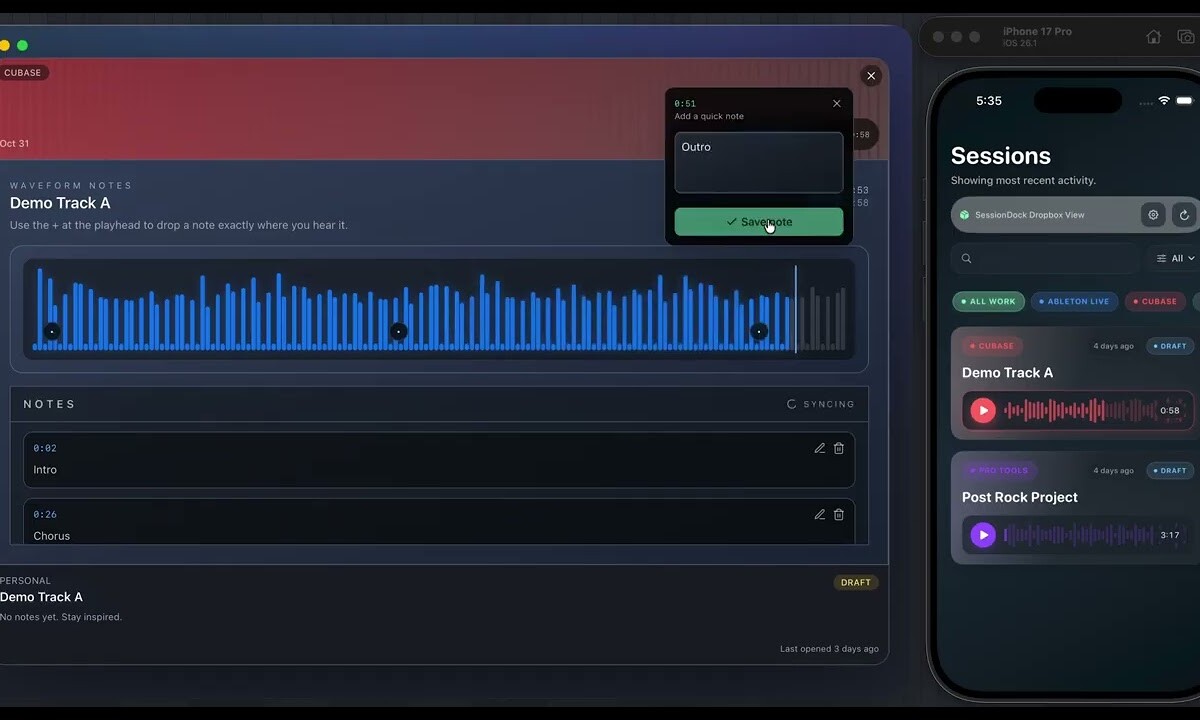Edit the Chorus note with pencil icon
The image size is (1200, 720).
tap(820, 514)
